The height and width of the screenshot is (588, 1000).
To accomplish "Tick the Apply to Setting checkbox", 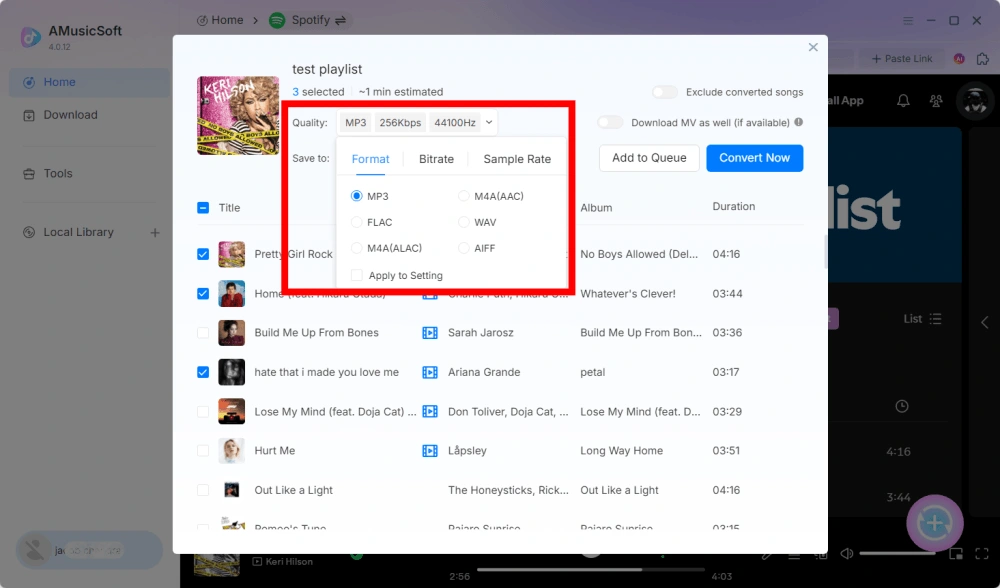I will click(357, 275).
